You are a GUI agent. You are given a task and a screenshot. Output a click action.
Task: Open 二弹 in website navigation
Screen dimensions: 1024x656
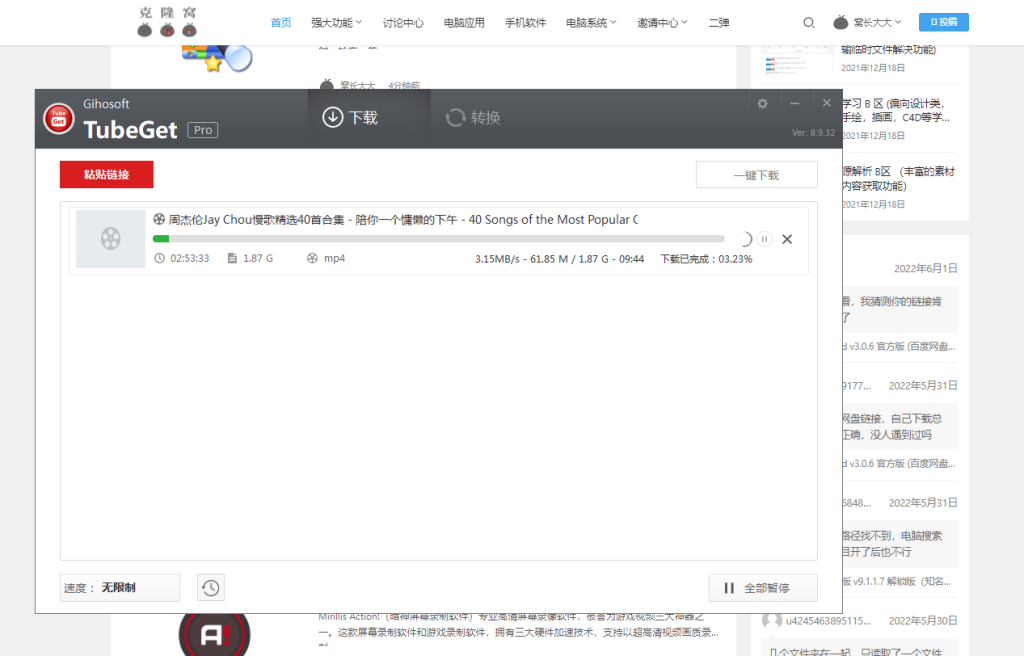click(719, 23)
